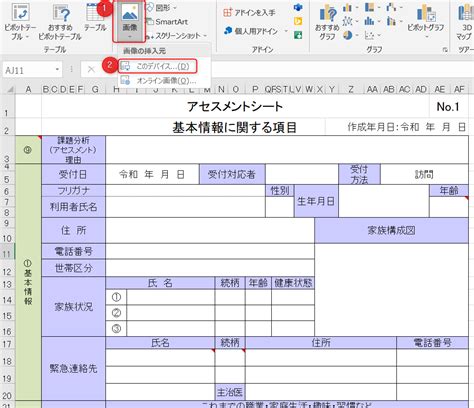
Task: Select column AE header
Action: pyautogui.click(x=439, y=89)
